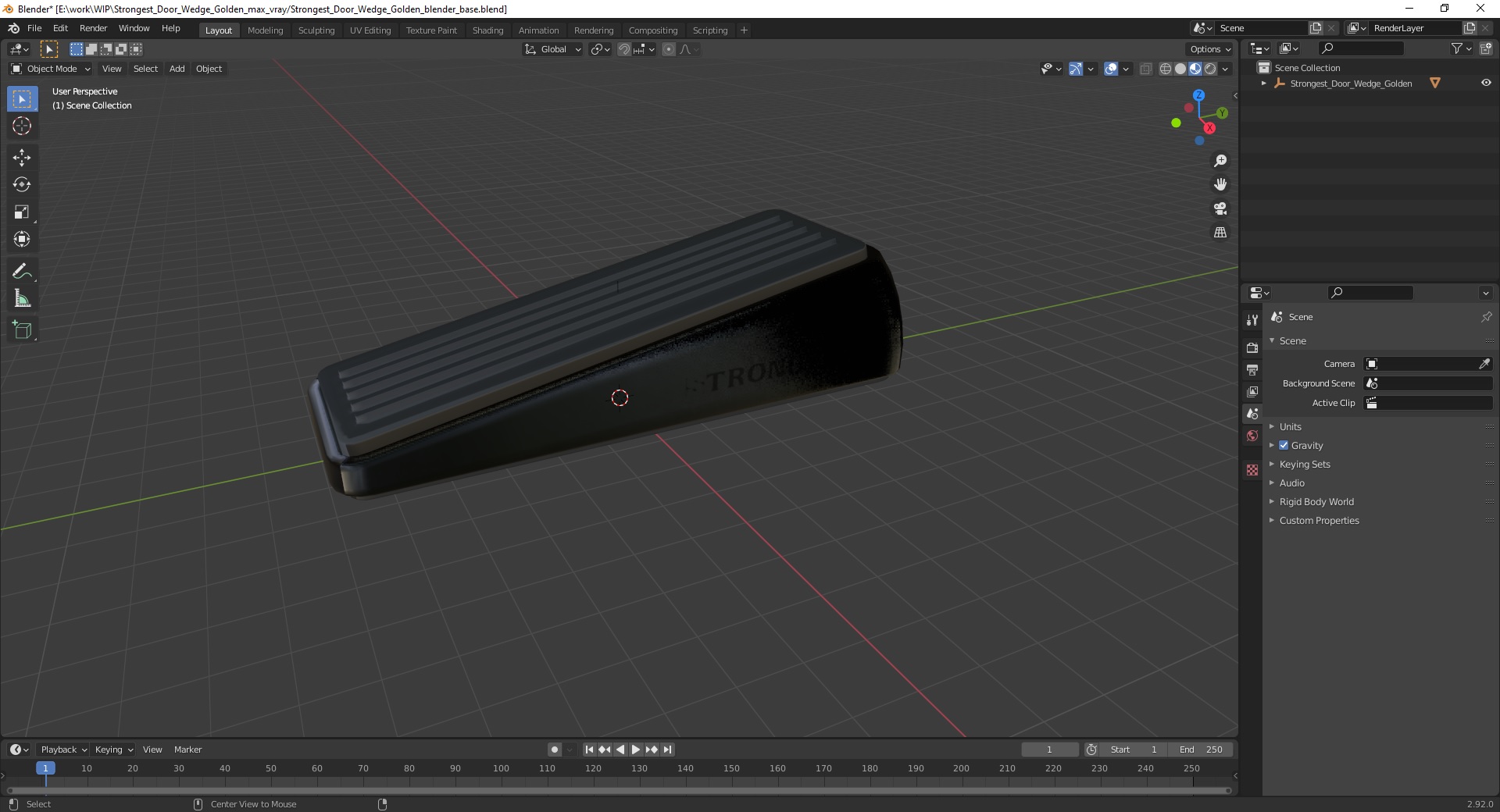Open the viewport Add menu

(x=177, y=69)
